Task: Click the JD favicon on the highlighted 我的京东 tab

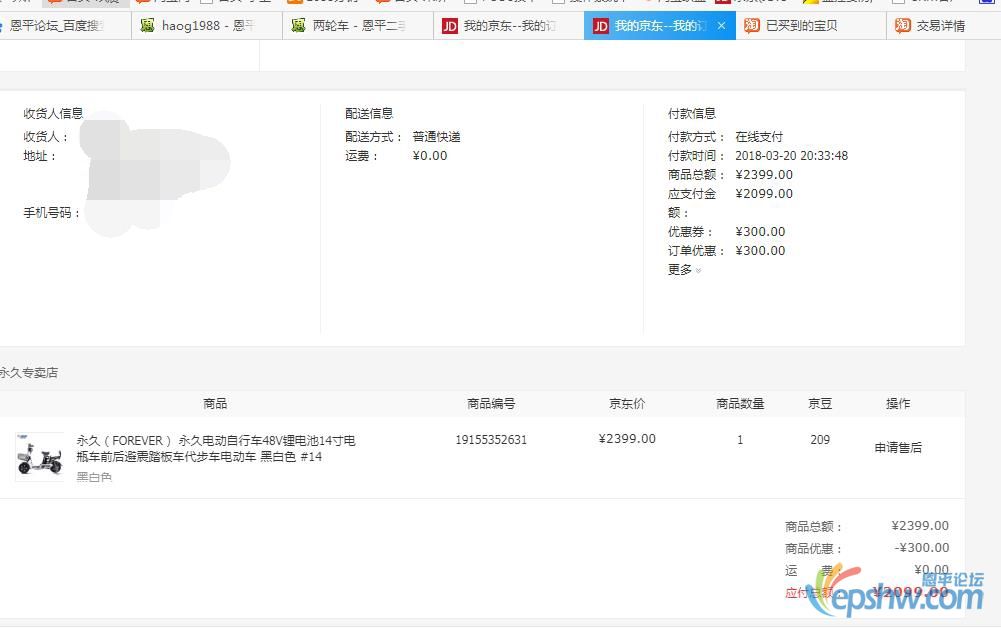Action: pyautogui.click(x=600, y=26)
